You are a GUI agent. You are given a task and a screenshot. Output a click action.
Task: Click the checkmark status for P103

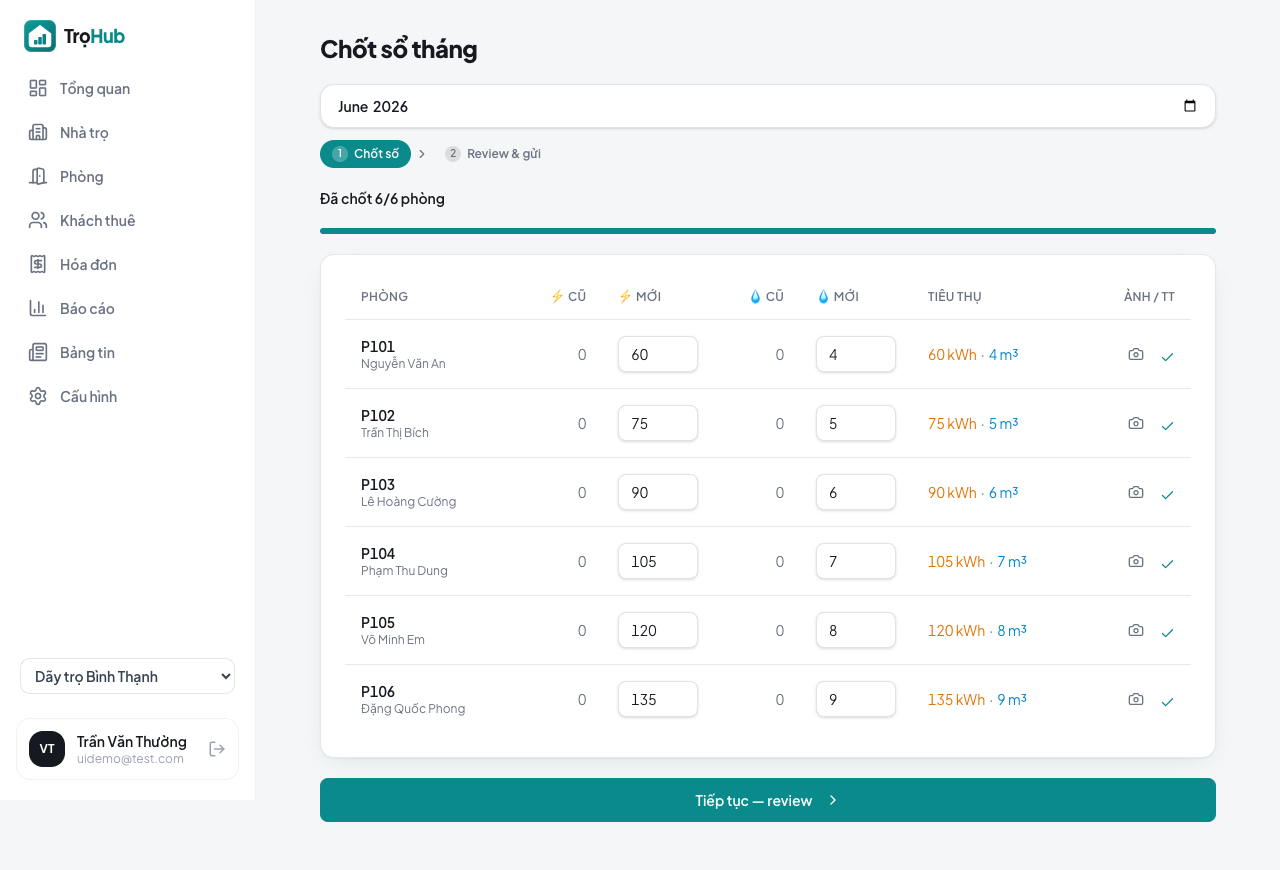[1167, 494]
